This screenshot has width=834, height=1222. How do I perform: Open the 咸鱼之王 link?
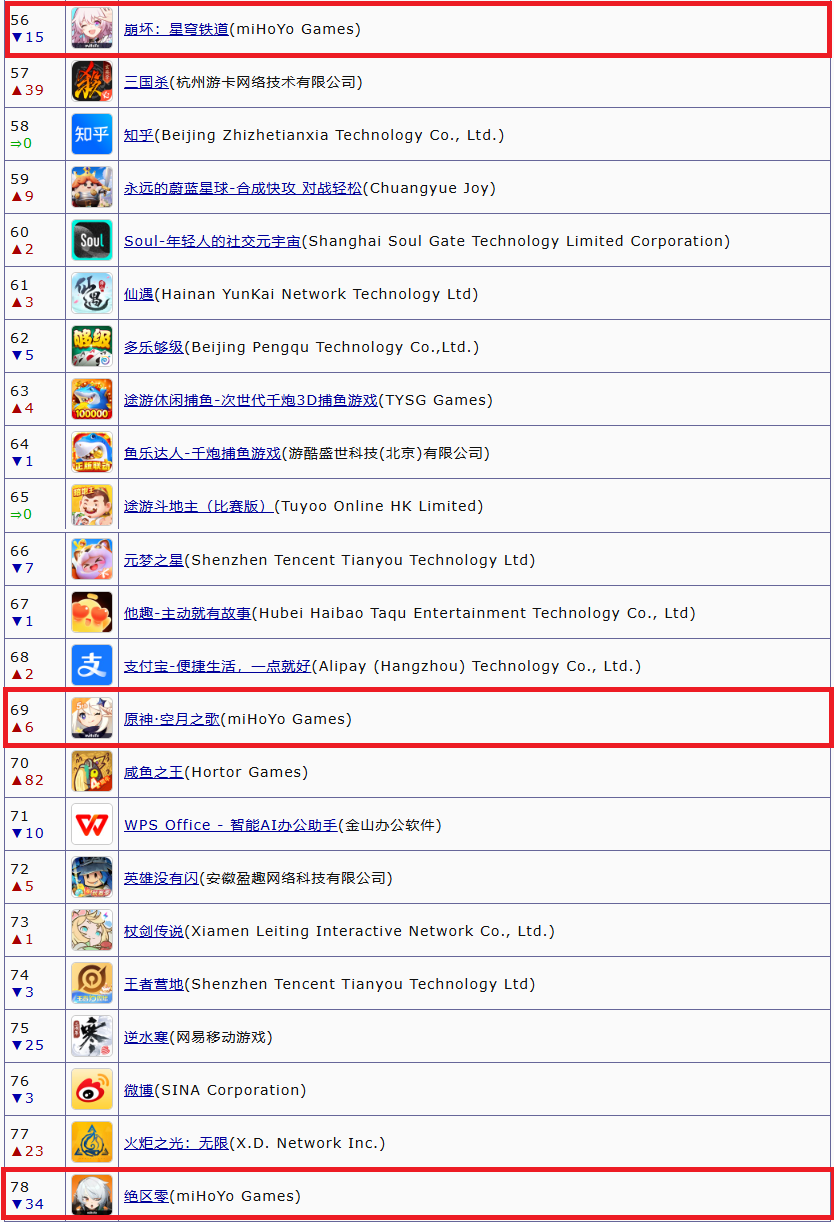[x=154, y=772]
